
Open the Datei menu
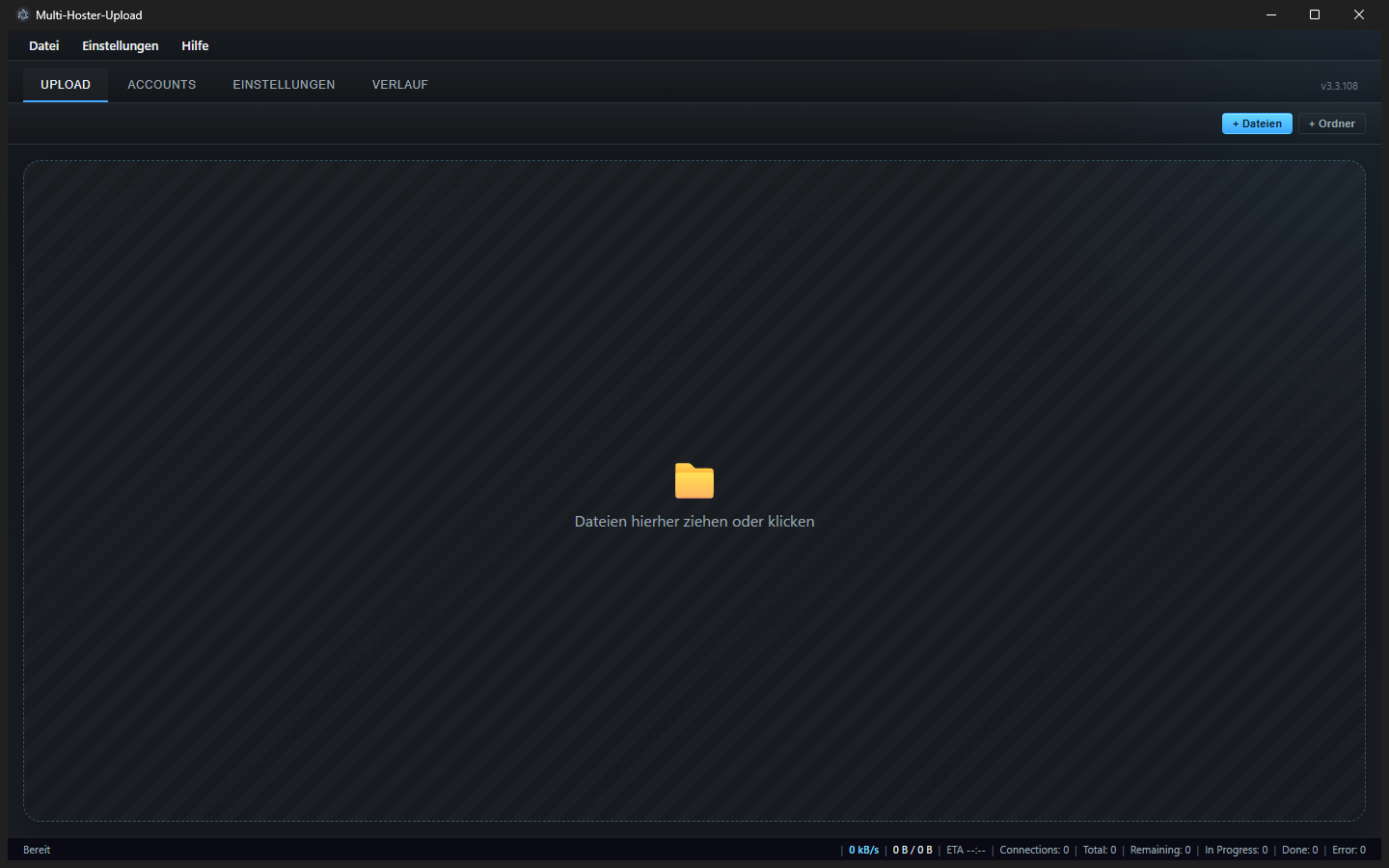(44, 45)
